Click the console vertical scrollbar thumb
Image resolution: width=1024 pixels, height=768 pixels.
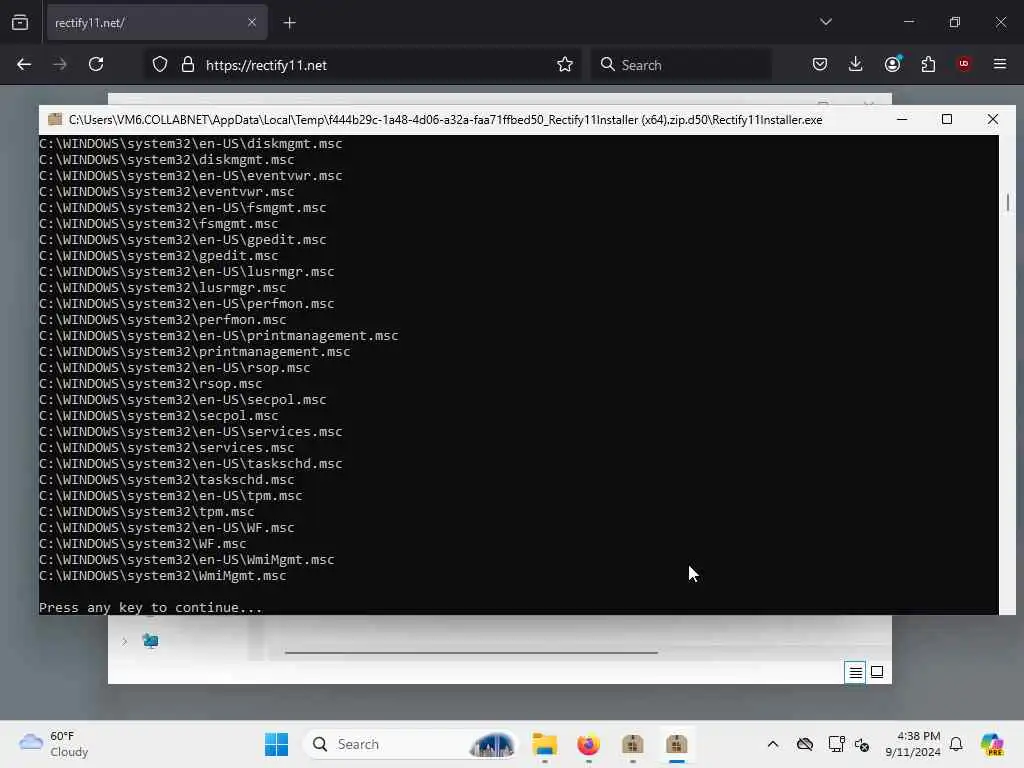1008,202
